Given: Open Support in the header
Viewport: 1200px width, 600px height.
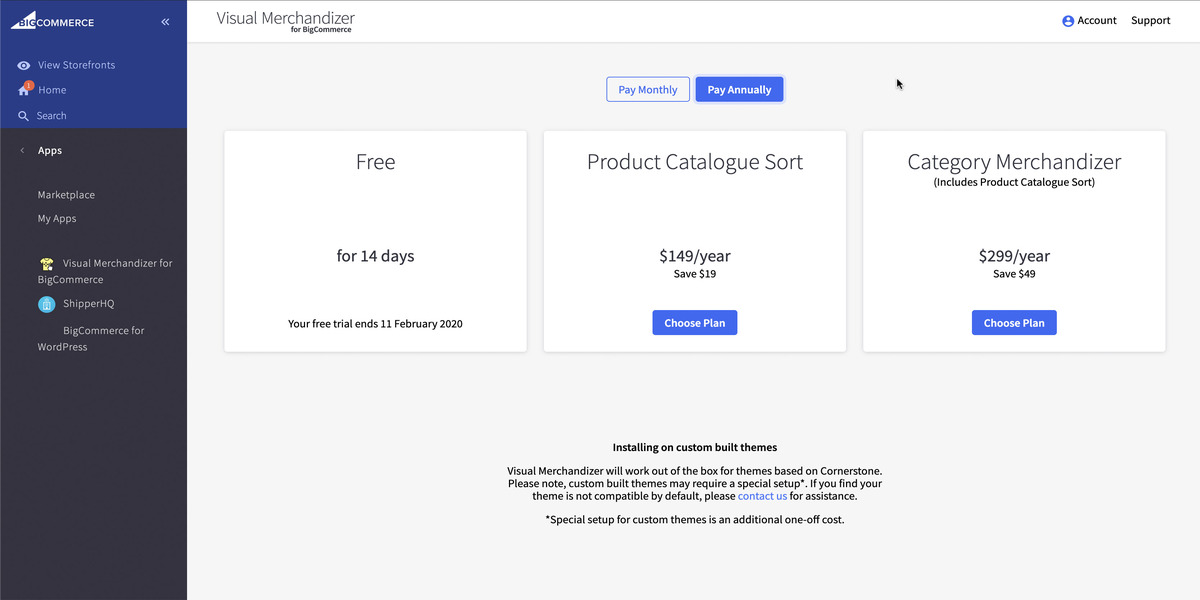Looking at the screenshot, I should (x=1150, y=21).
